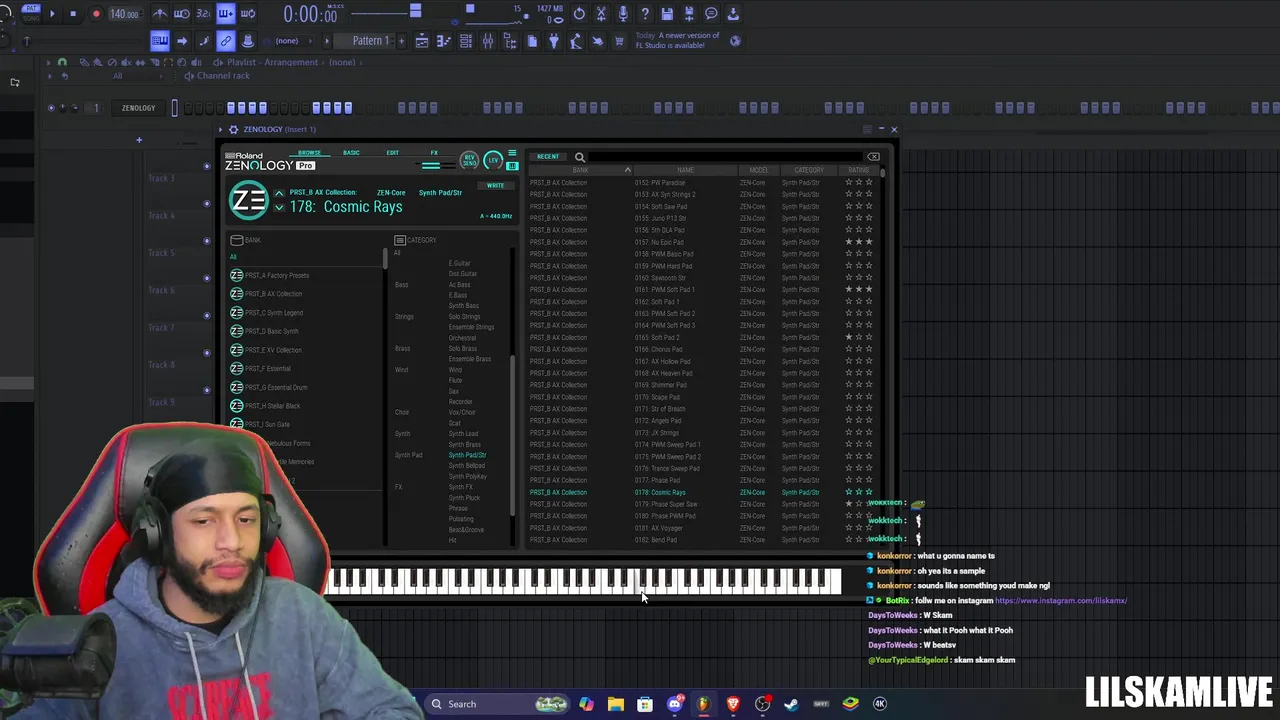The height and width of the screenshot is (720, 1280).
Task: Stop playback with the stop button
Action: click(73, 14)
